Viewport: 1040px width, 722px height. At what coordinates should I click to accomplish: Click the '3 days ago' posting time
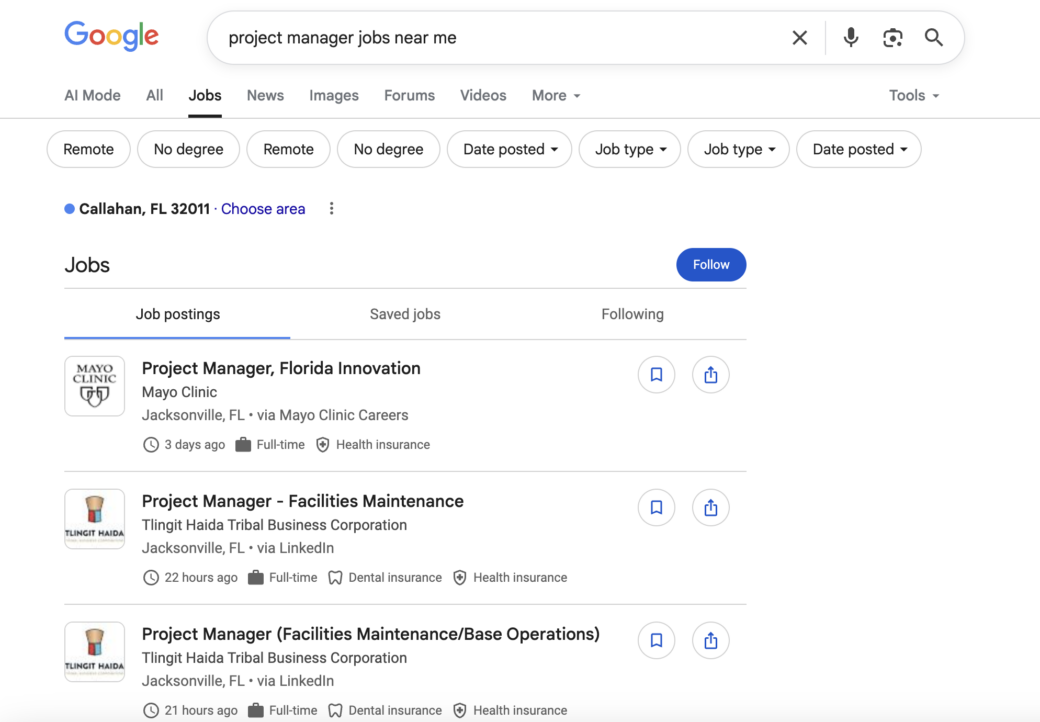coord(194,445)
